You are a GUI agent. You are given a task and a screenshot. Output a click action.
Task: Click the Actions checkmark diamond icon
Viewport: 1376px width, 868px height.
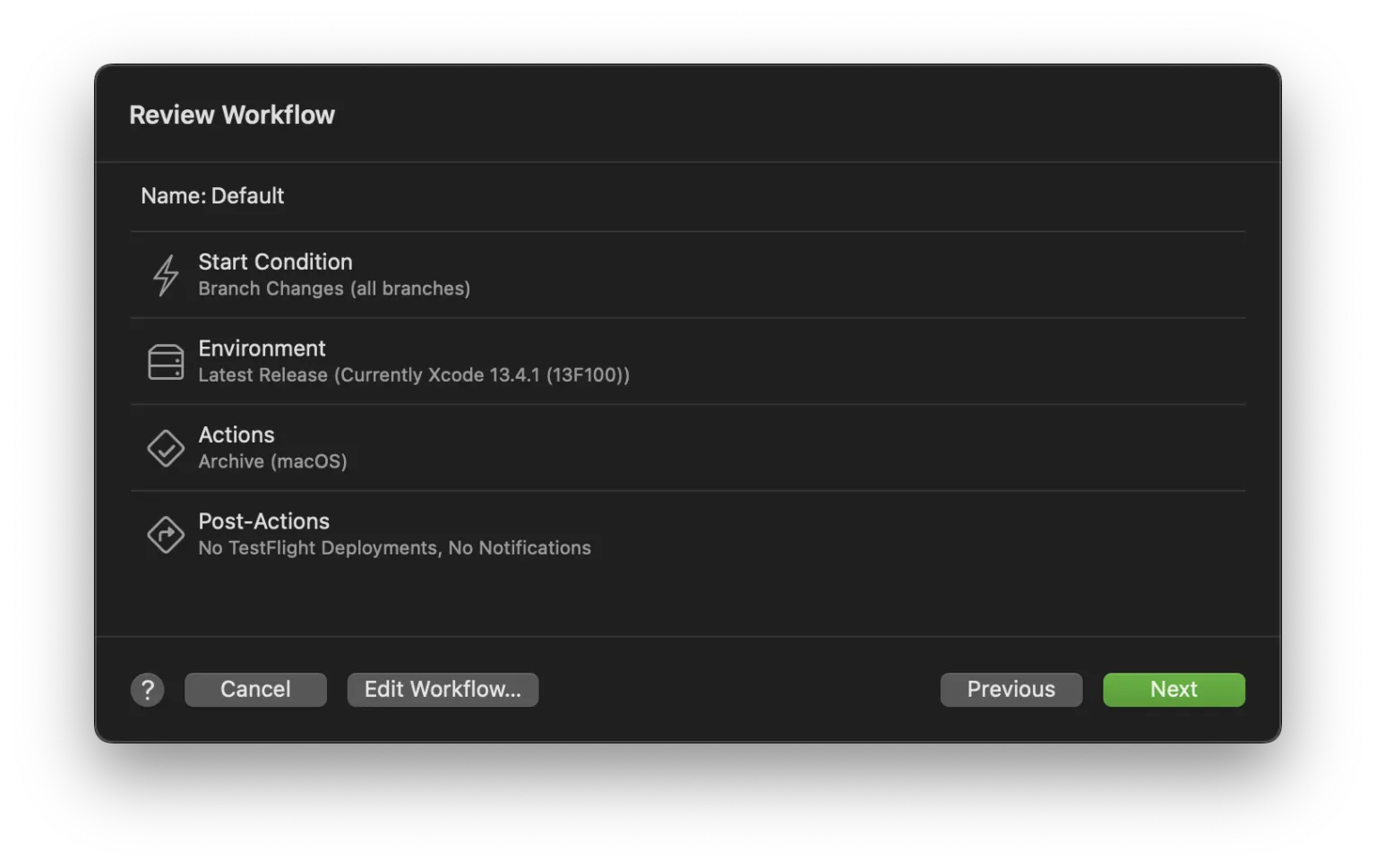(166, 448)
